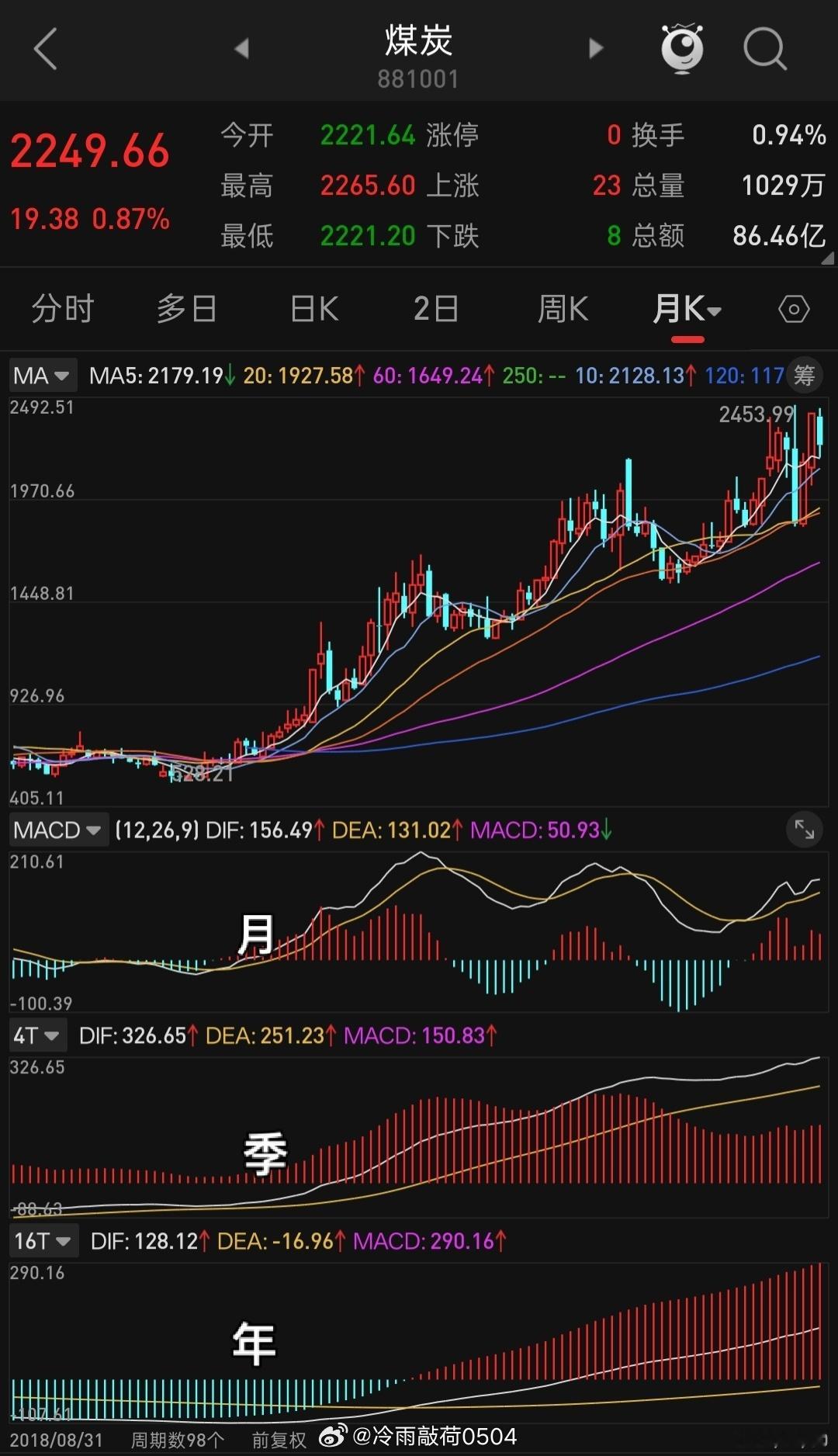Expand MACD panel with fullscreen icon
This screenshot has width=838, height=1456.
[x=805, y=830]
